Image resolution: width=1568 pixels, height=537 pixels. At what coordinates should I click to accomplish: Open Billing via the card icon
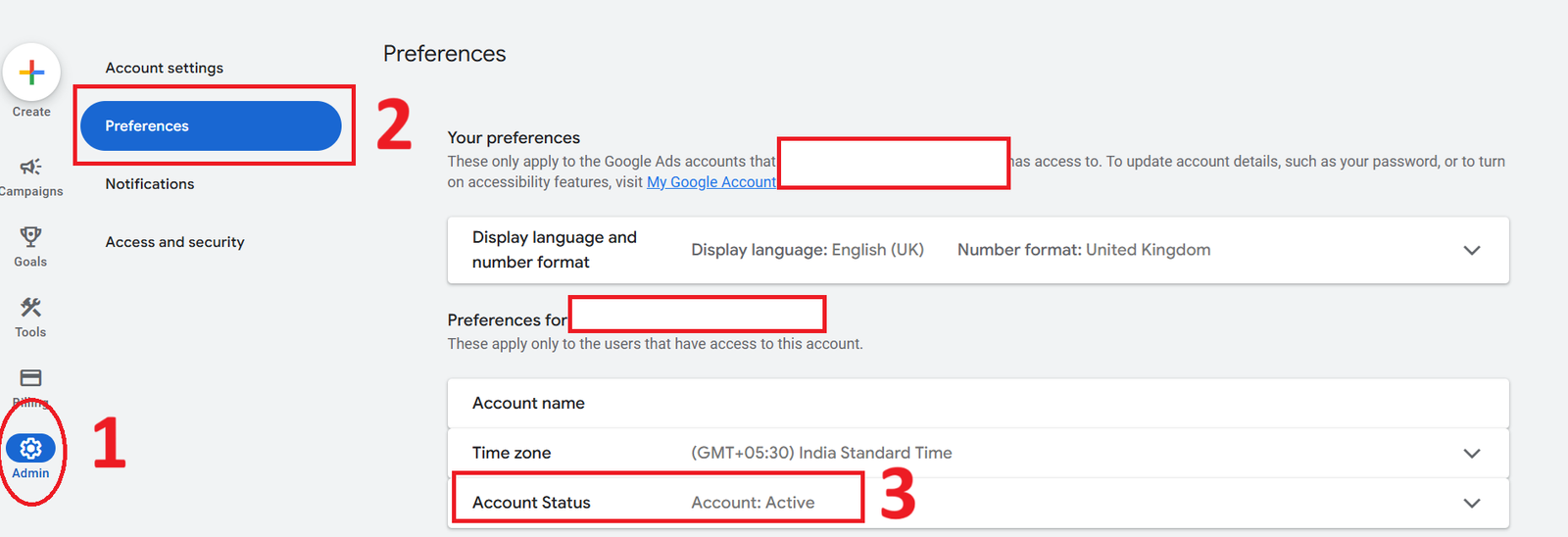click(30, 378)
